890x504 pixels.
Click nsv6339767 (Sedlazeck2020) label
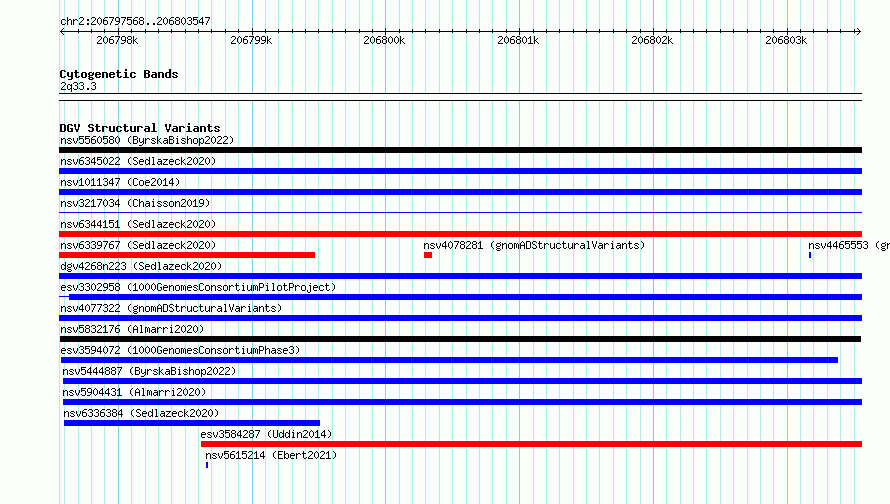tap(138, 245)
